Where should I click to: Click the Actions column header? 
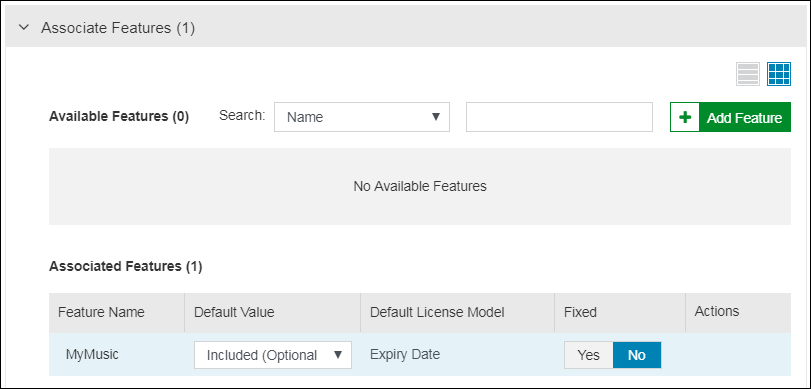point(717,311)
